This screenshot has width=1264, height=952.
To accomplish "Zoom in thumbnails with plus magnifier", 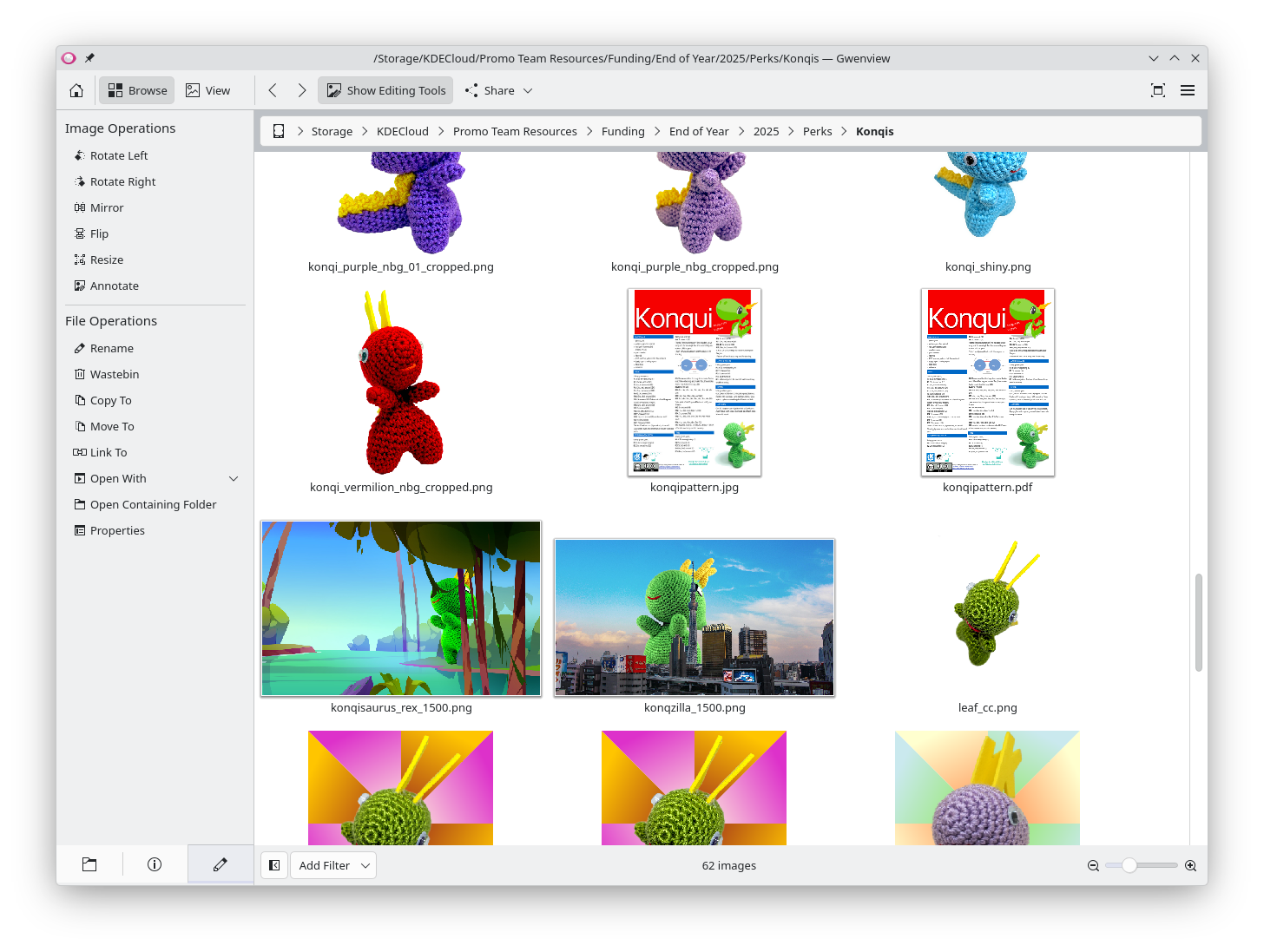I will [x=1191, y=866].
